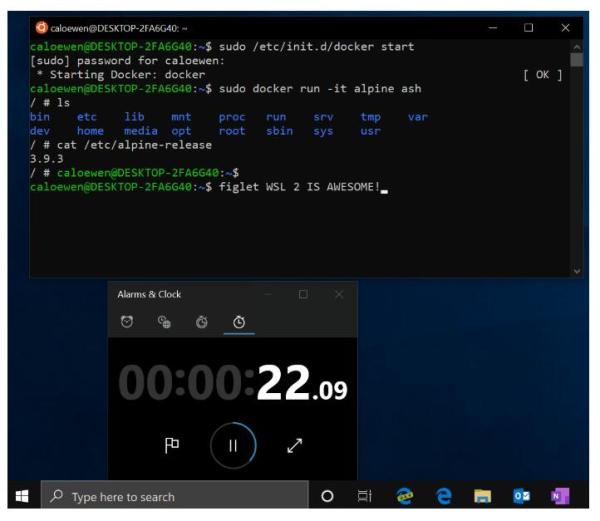Screen dimensions: 600x521
Task: Click the version output 3.9.3
Action: click(47, 159)
